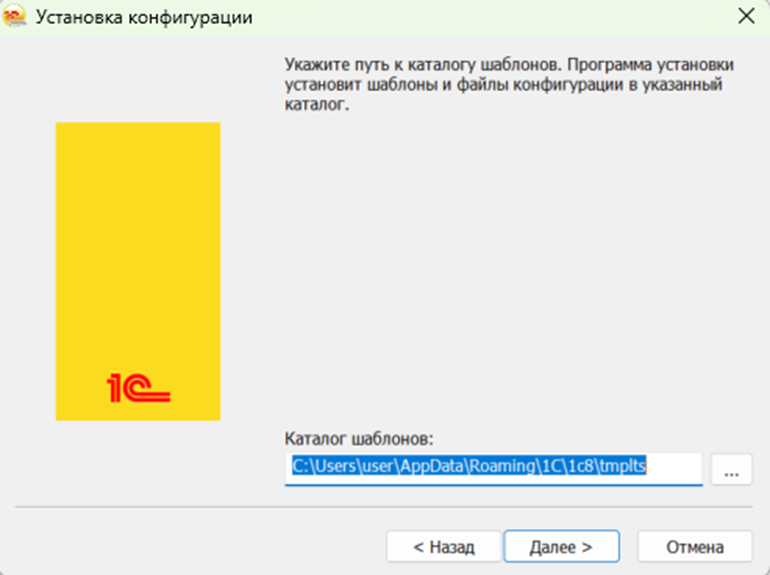Click the 1C application icon in title bar
Viewport: 770px width, 575px height.
tap(15, 17)
